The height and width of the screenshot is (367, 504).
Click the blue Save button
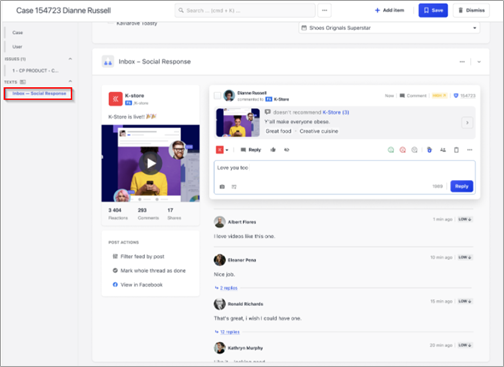click(433, 10)
